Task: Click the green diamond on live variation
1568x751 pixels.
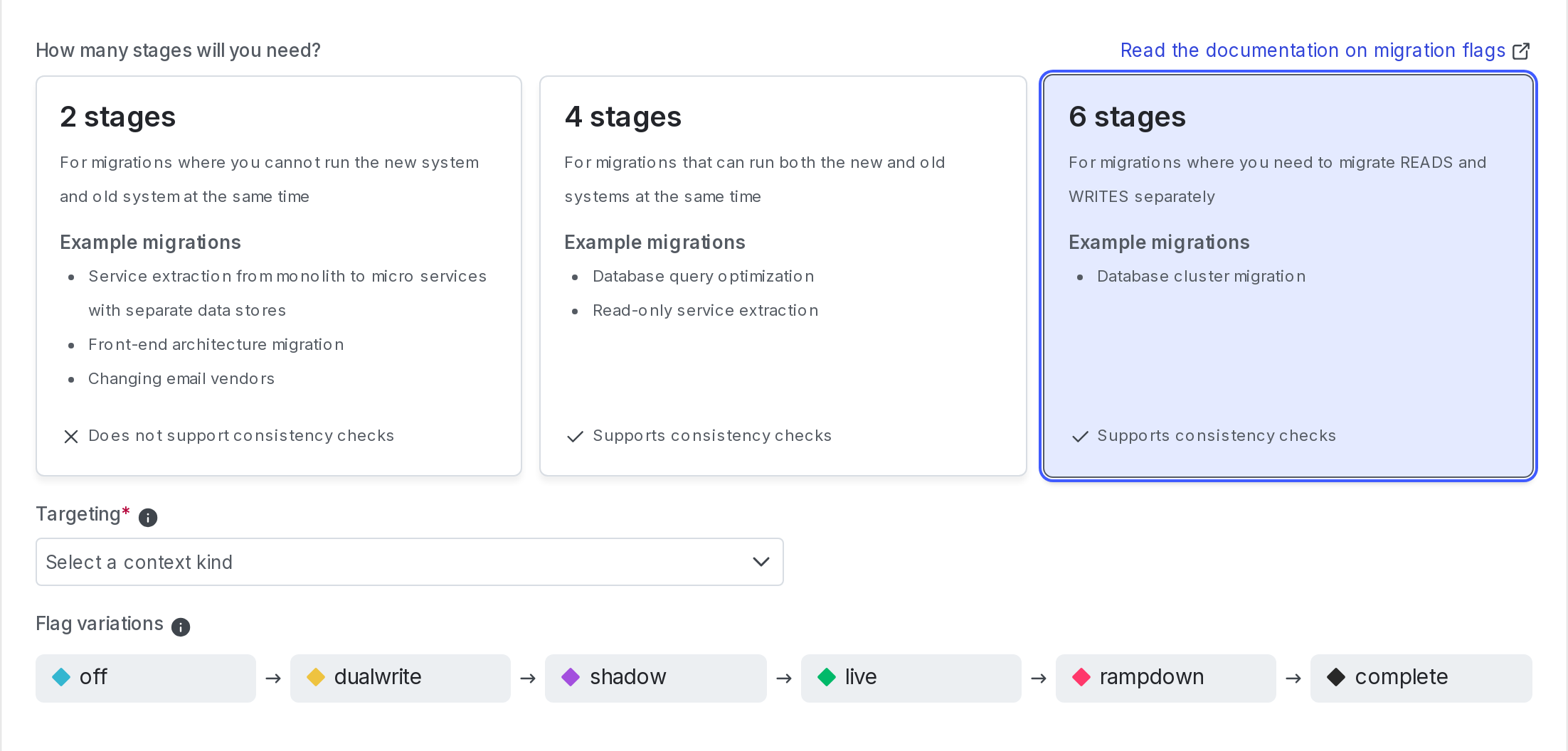Action: point(827,677)
